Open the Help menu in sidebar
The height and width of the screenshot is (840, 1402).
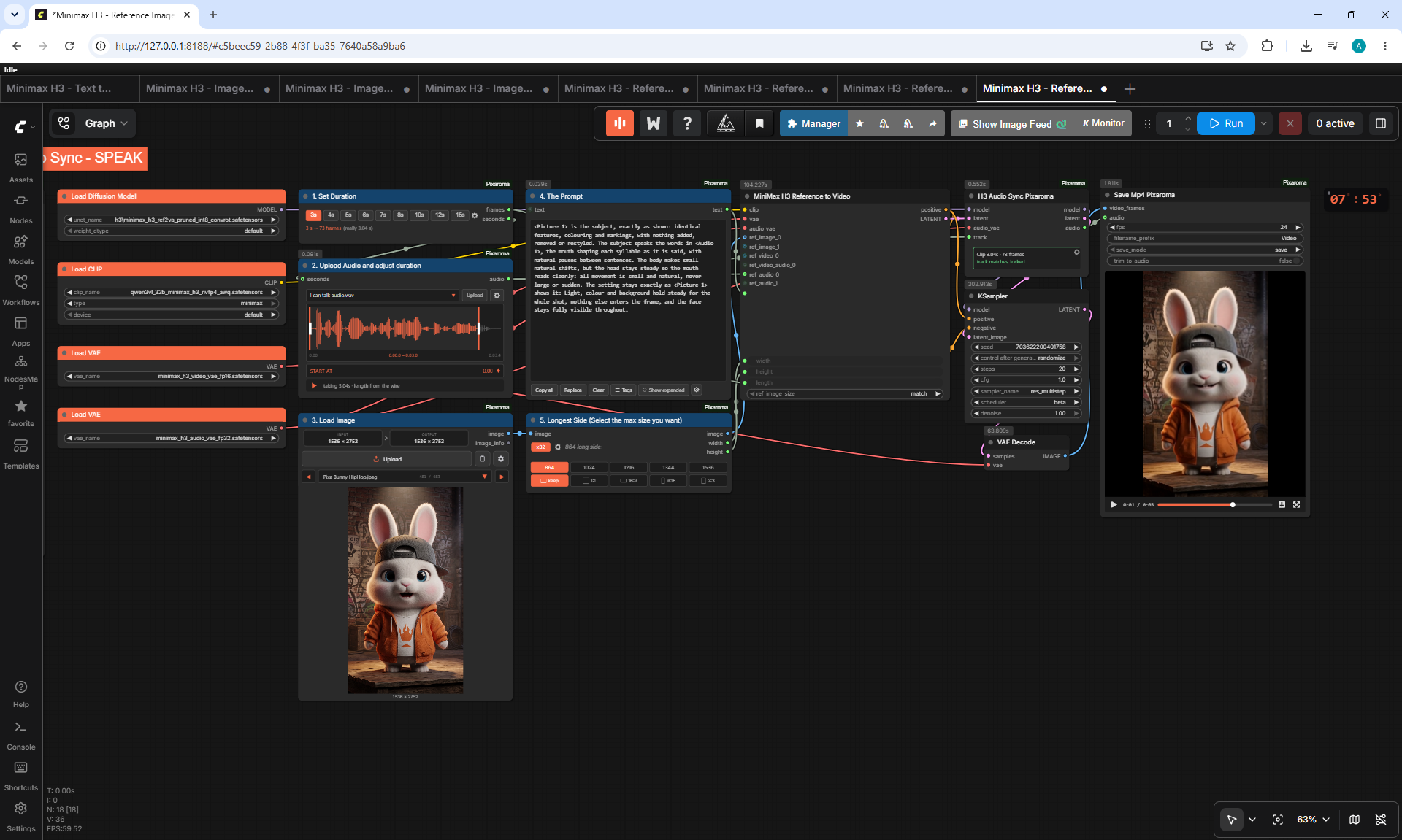click(20, 694)
